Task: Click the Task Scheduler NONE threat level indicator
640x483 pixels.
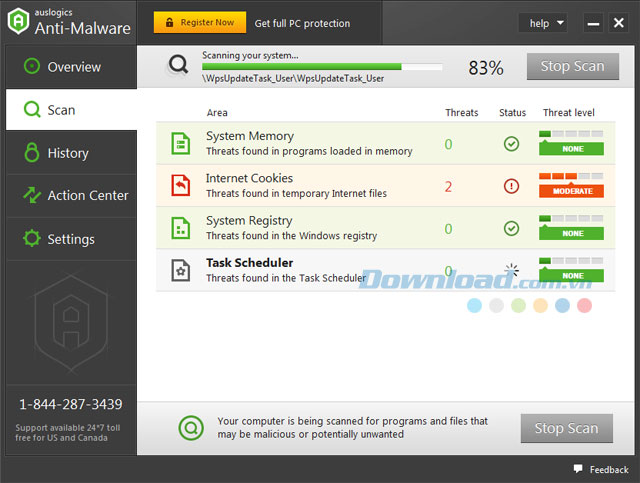Action: coord(571,270)
